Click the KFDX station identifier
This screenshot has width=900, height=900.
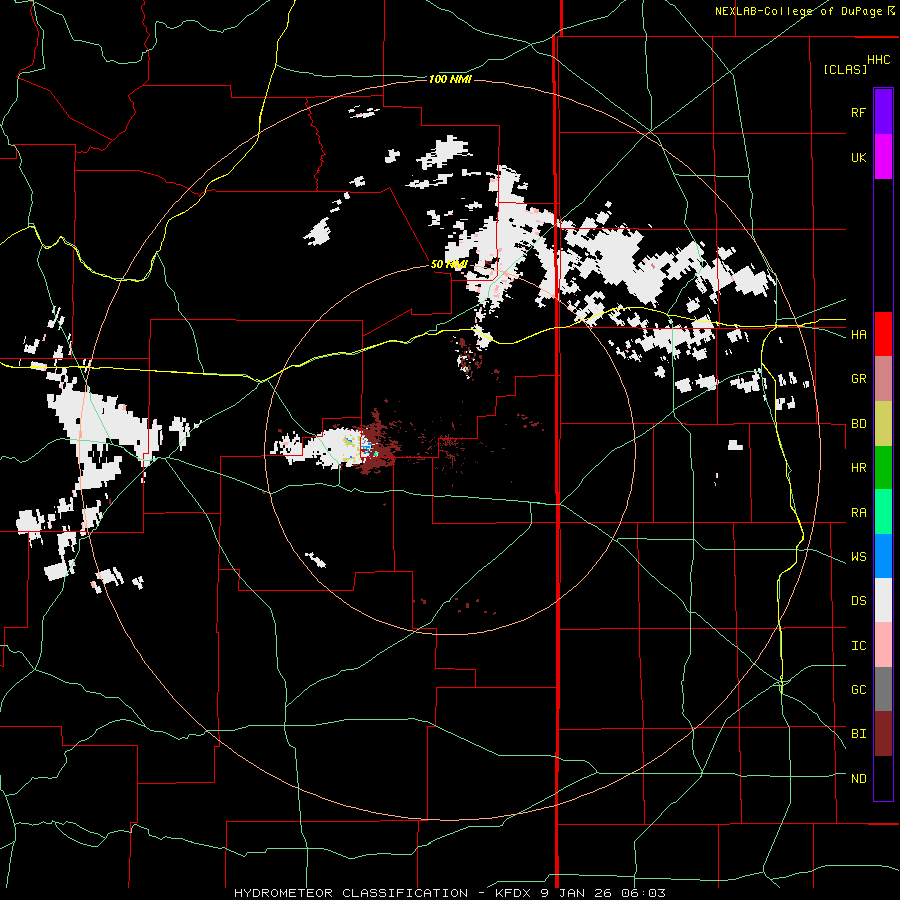514,893
